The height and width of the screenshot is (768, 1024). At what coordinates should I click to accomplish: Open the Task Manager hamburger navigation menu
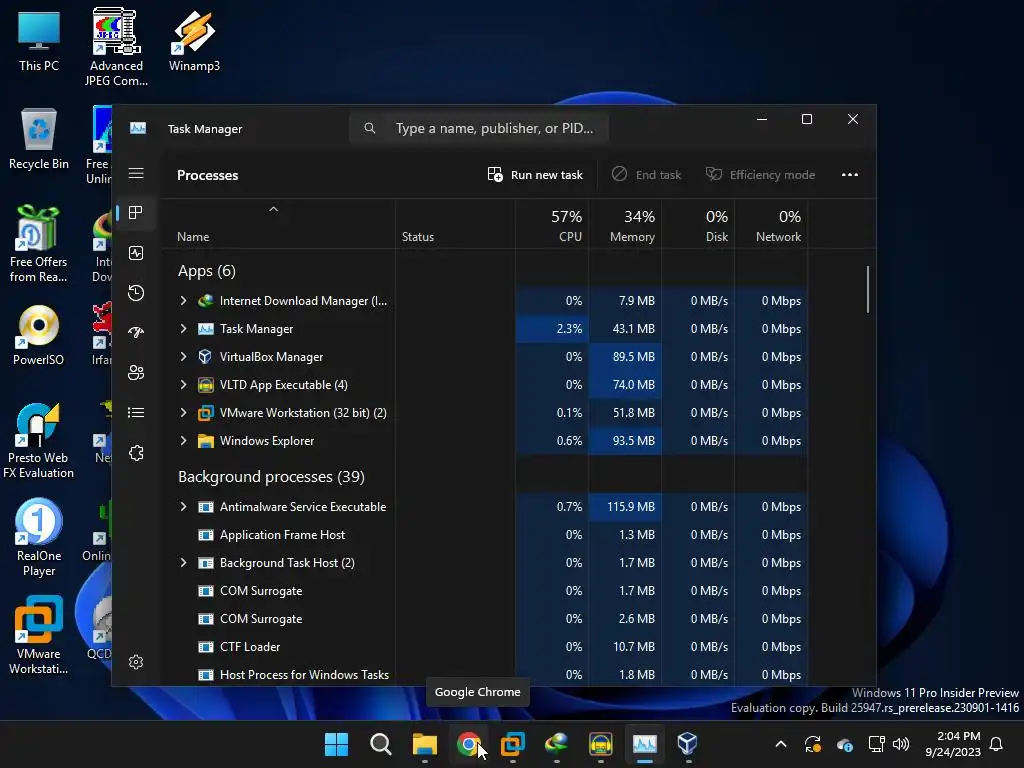click(x=136, y=173)
